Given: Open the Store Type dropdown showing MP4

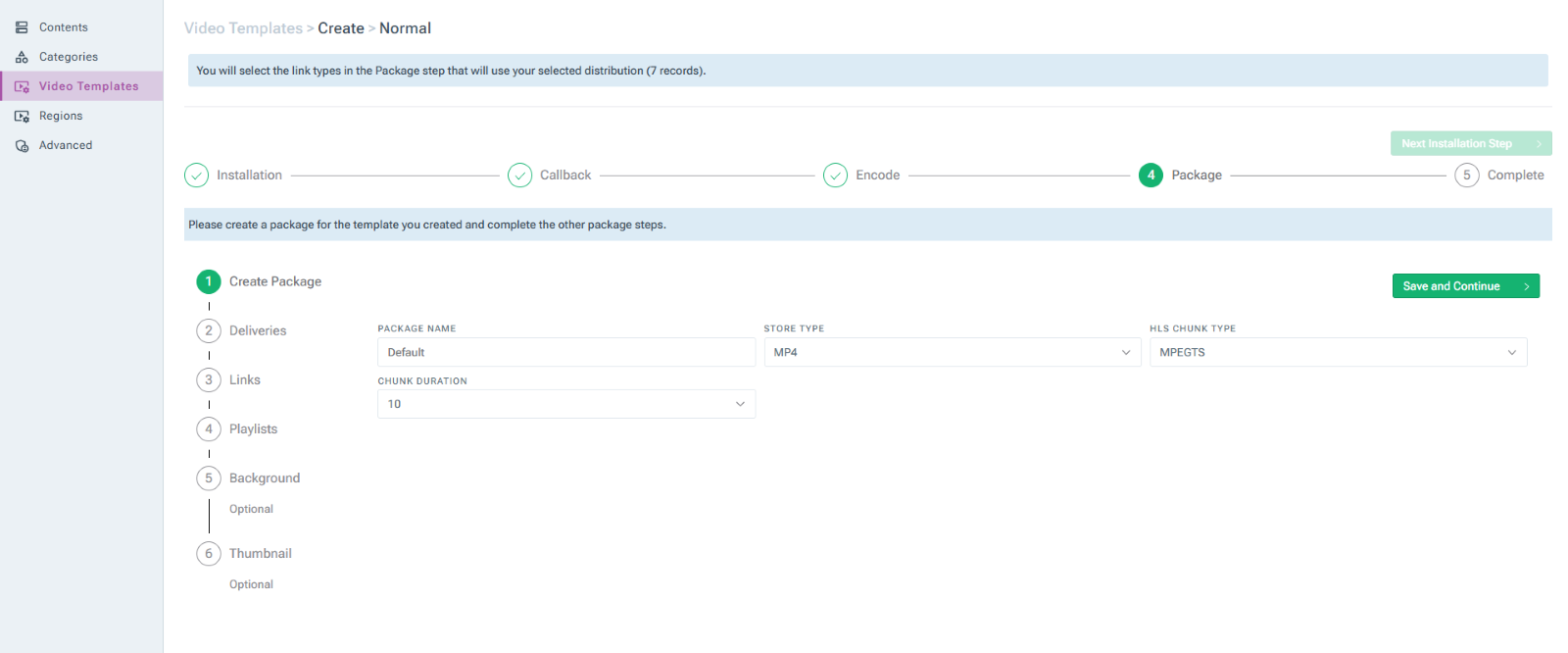Looking at the screenshot, I should pyautogui.click(x=953, y=352).
